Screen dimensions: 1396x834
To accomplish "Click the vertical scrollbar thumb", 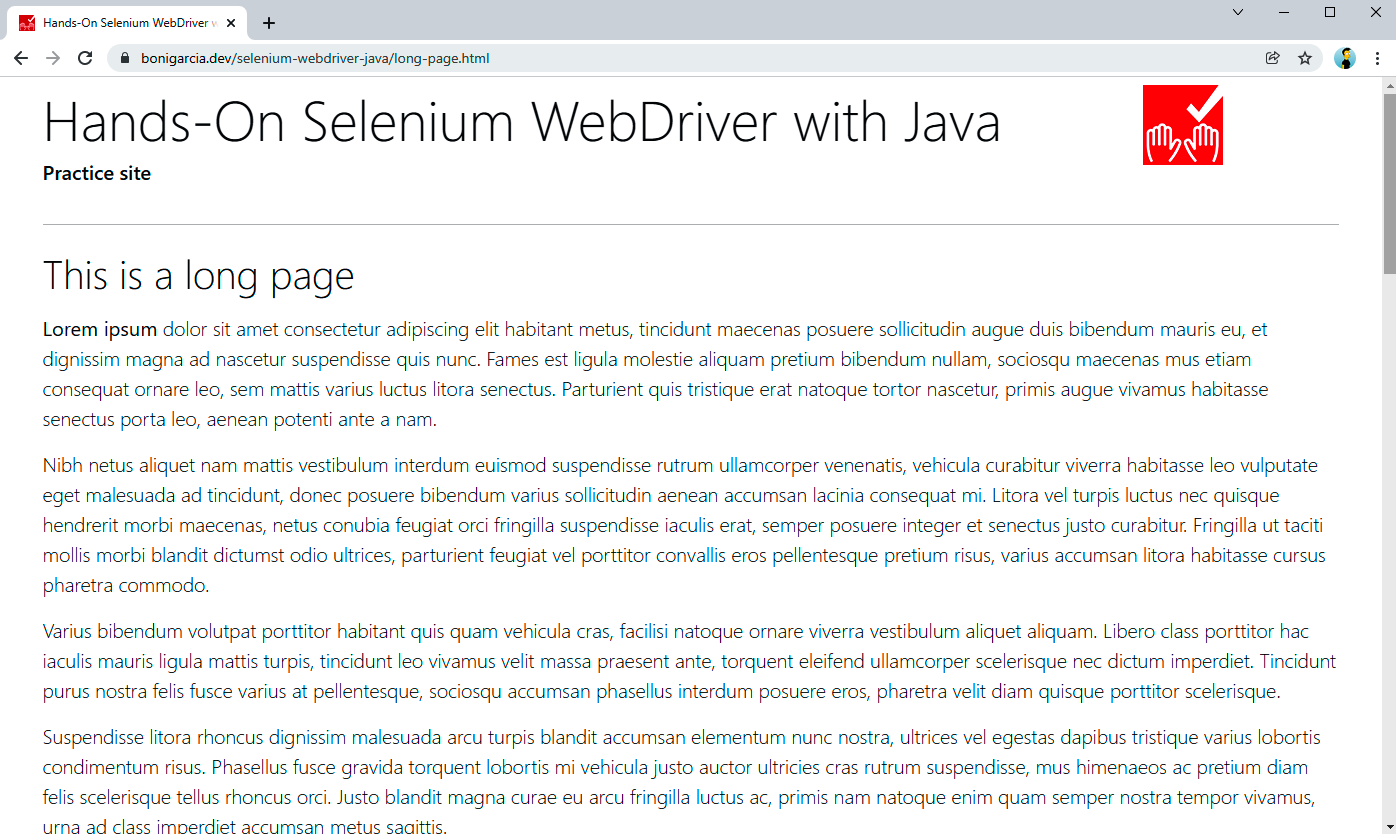I will [1389, 180].
